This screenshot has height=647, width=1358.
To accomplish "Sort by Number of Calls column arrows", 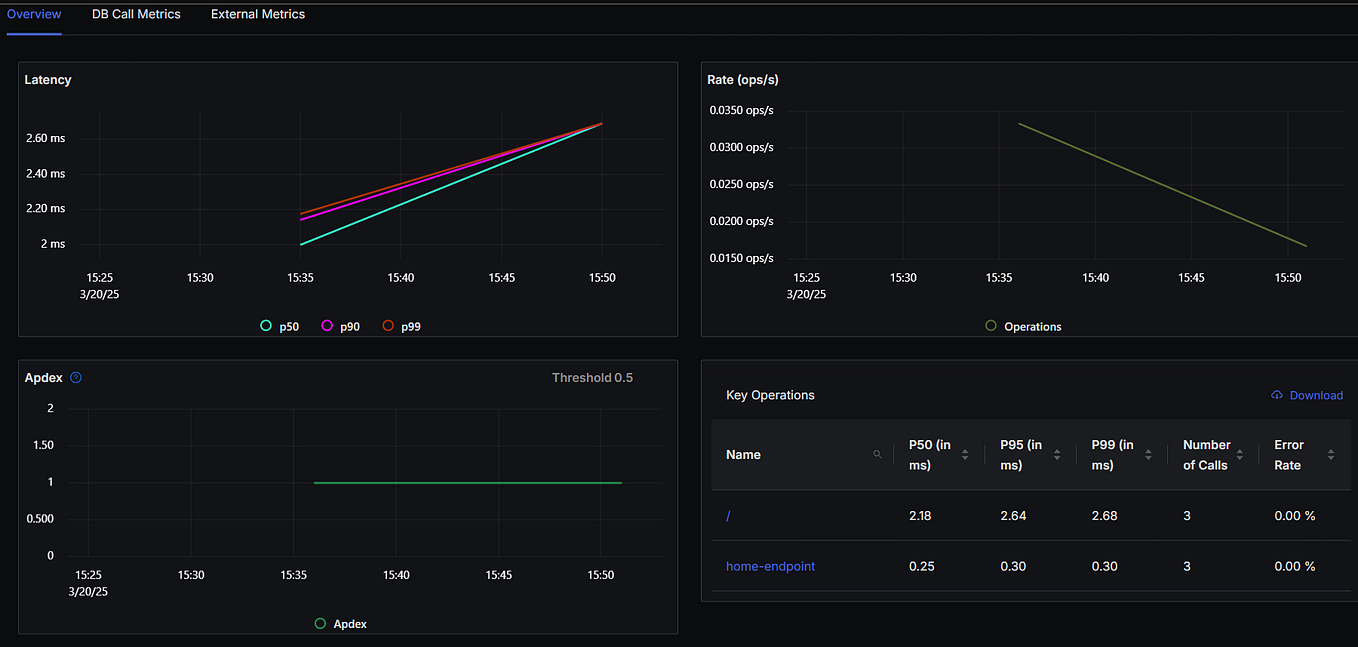I will (1240, 455).
